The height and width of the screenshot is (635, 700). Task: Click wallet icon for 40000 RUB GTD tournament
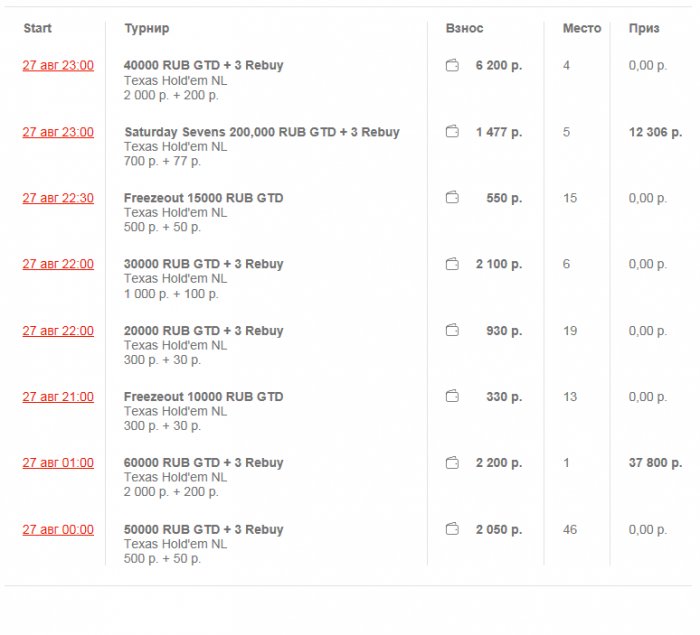[x=452, y=66]
